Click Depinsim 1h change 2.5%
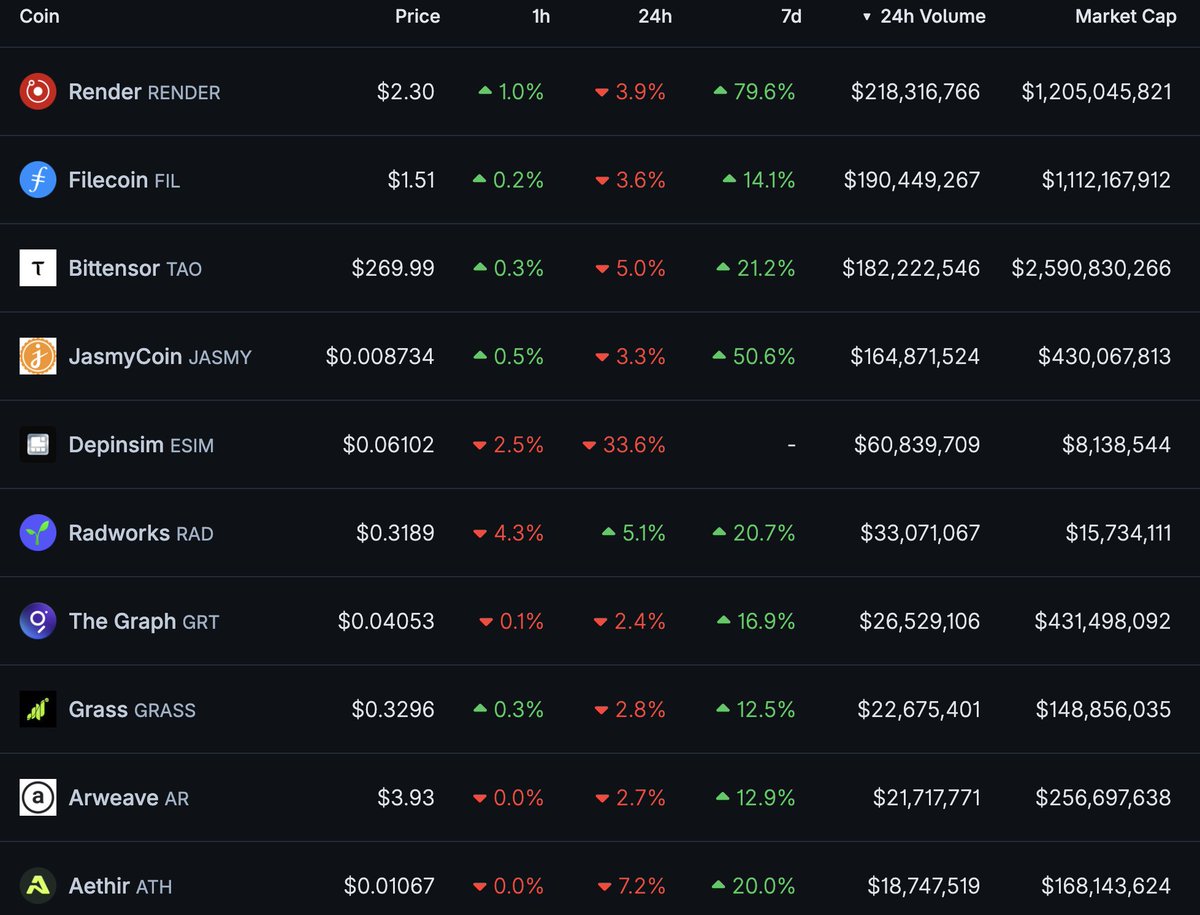Image resolution: width=1200 pixels, height=915 pixels. pyautogui.click(x=508, y=444)
